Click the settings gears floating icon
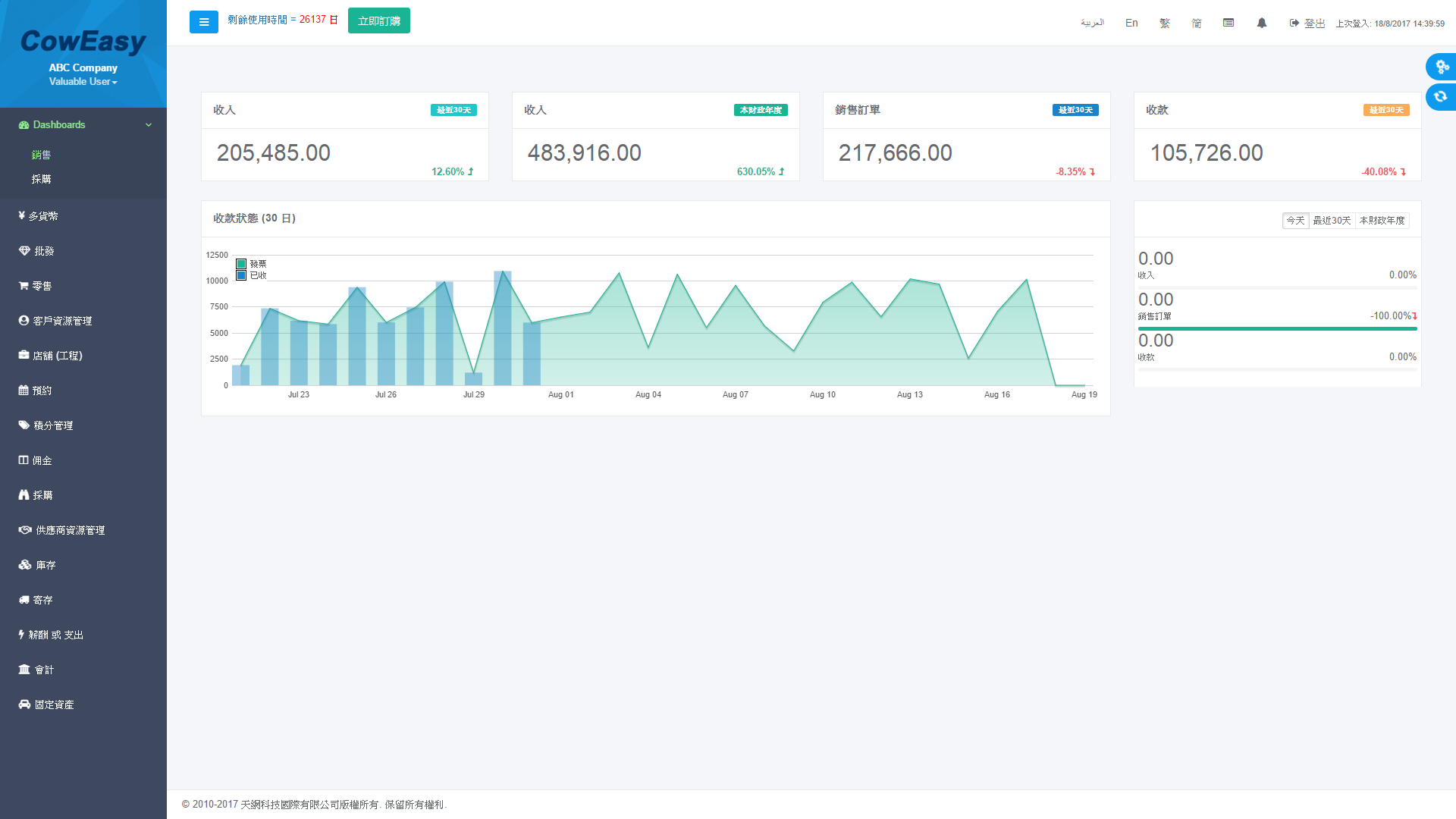This screenshot has width=1456, height=819. point(1441,67)
